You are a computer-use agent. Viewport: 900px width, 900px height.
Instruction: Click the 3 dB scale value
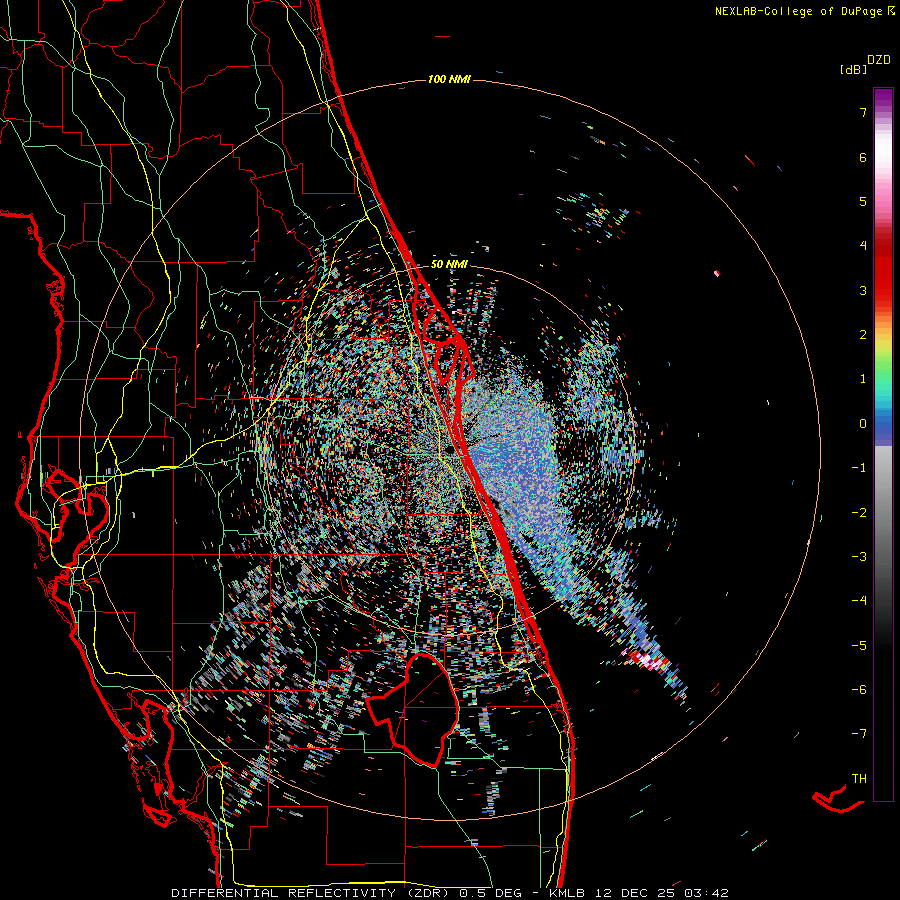pyautogui.click(x=863, y=290)
